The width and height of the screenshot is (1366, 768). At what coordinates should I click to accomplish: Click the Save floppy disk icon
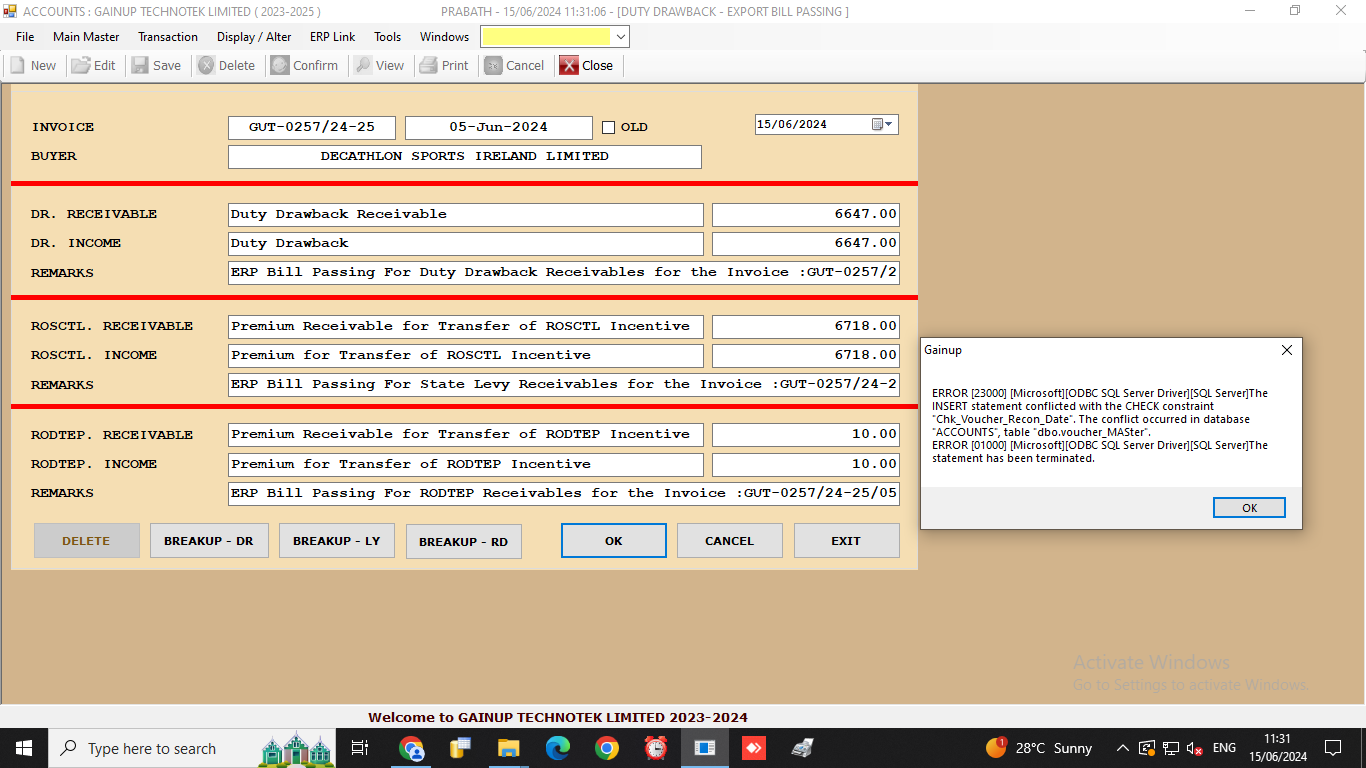coord(140,66)
